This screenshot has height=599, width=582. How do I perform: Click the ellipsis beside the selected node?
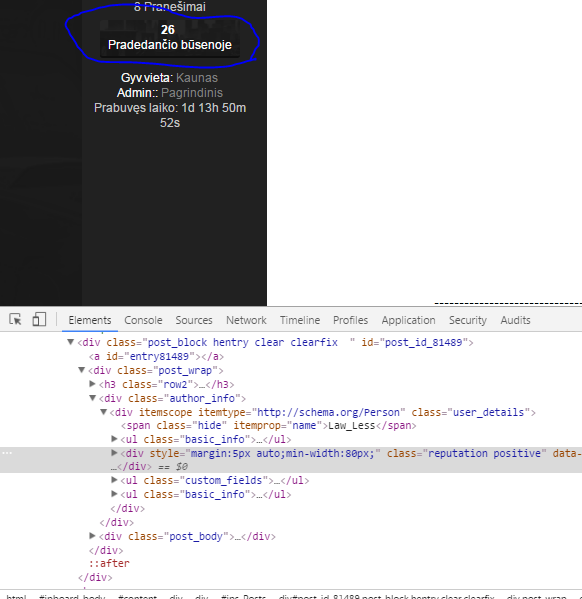click(x=7, y=453)
